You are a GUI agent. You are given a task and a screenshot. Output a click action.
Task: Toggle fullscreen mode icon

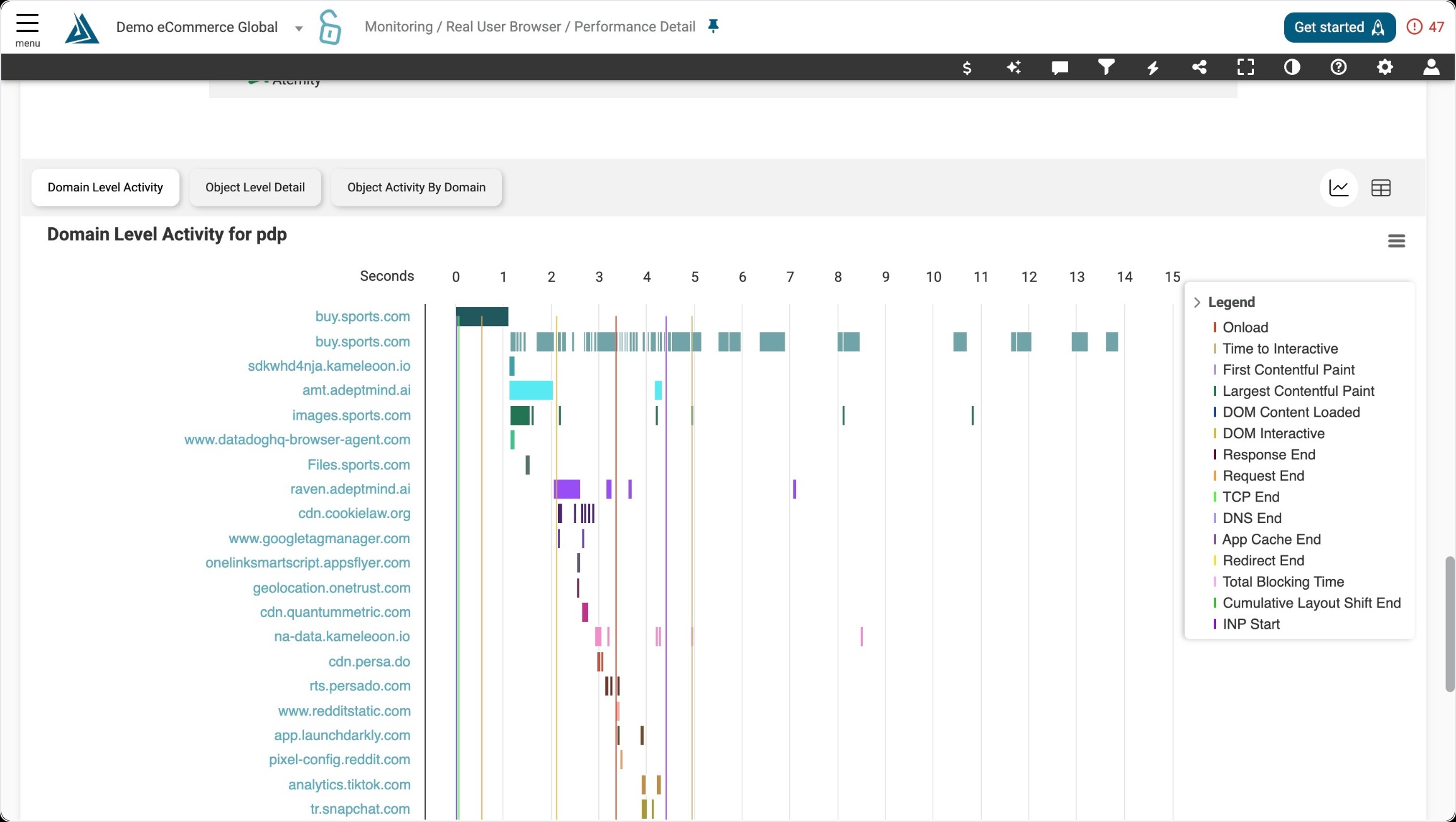(x=1246, y=67)
